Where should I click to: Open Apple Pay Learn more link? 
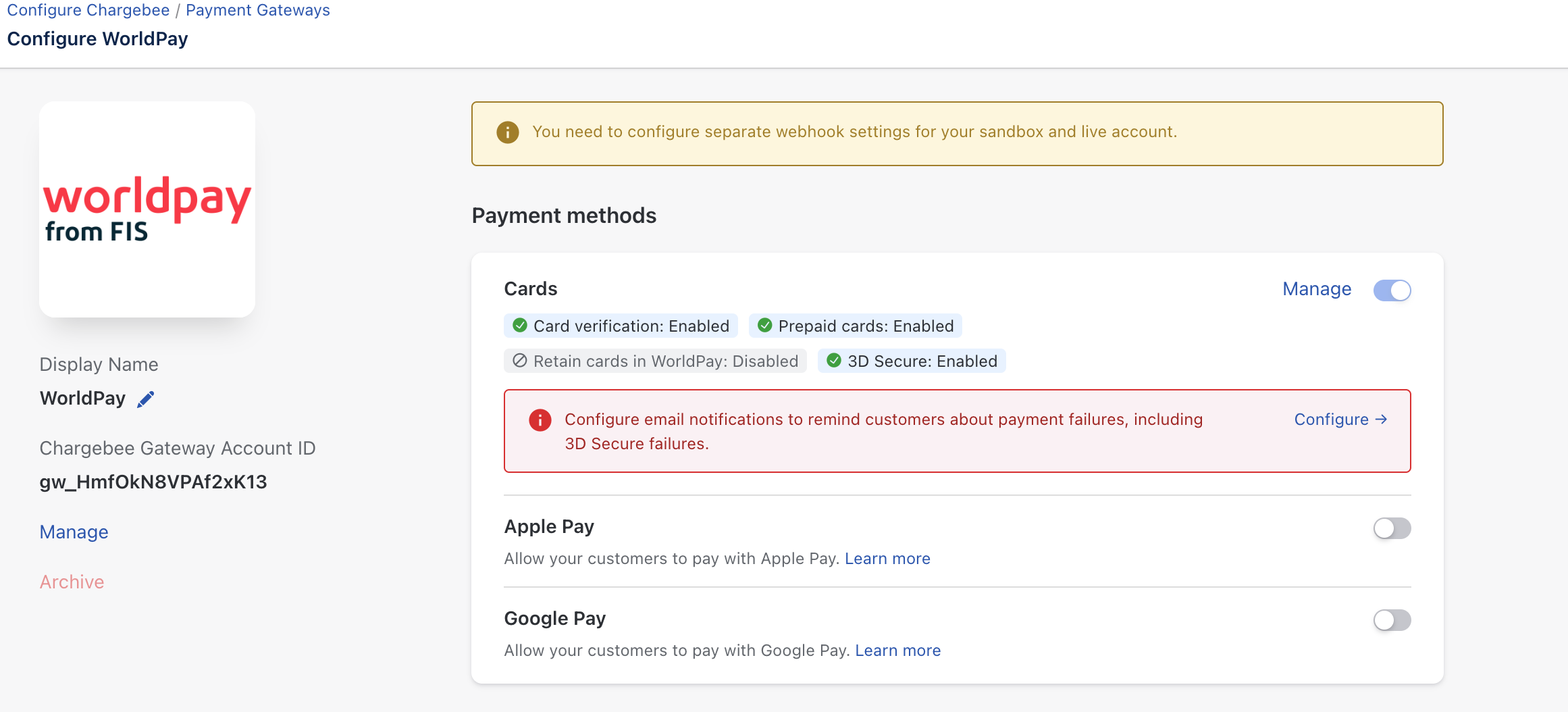(x=887, y=559)
